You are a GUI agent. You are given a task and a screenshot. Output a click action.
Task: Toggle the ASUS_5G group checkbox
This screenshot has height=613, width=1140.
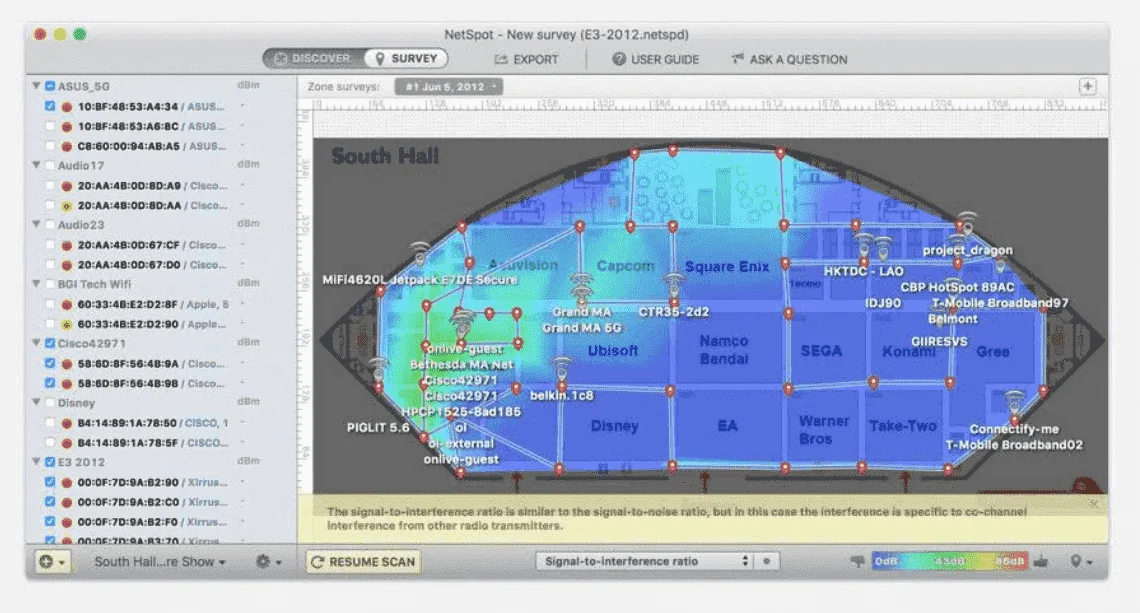[x=49, y=86]
